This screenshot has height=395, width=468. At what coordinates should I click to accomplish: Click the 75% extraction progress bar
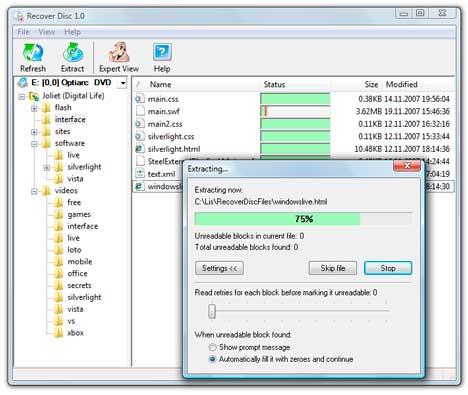tap(303, 219)
